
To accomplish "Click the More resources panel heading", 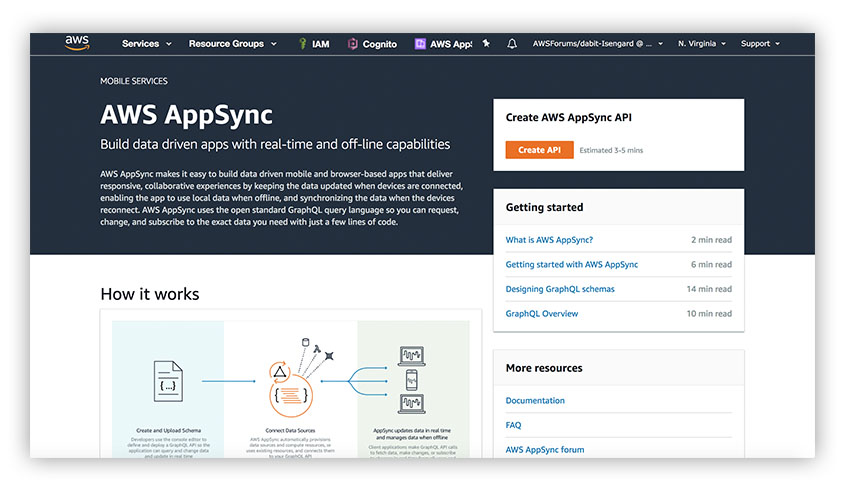I will point(544,368).
